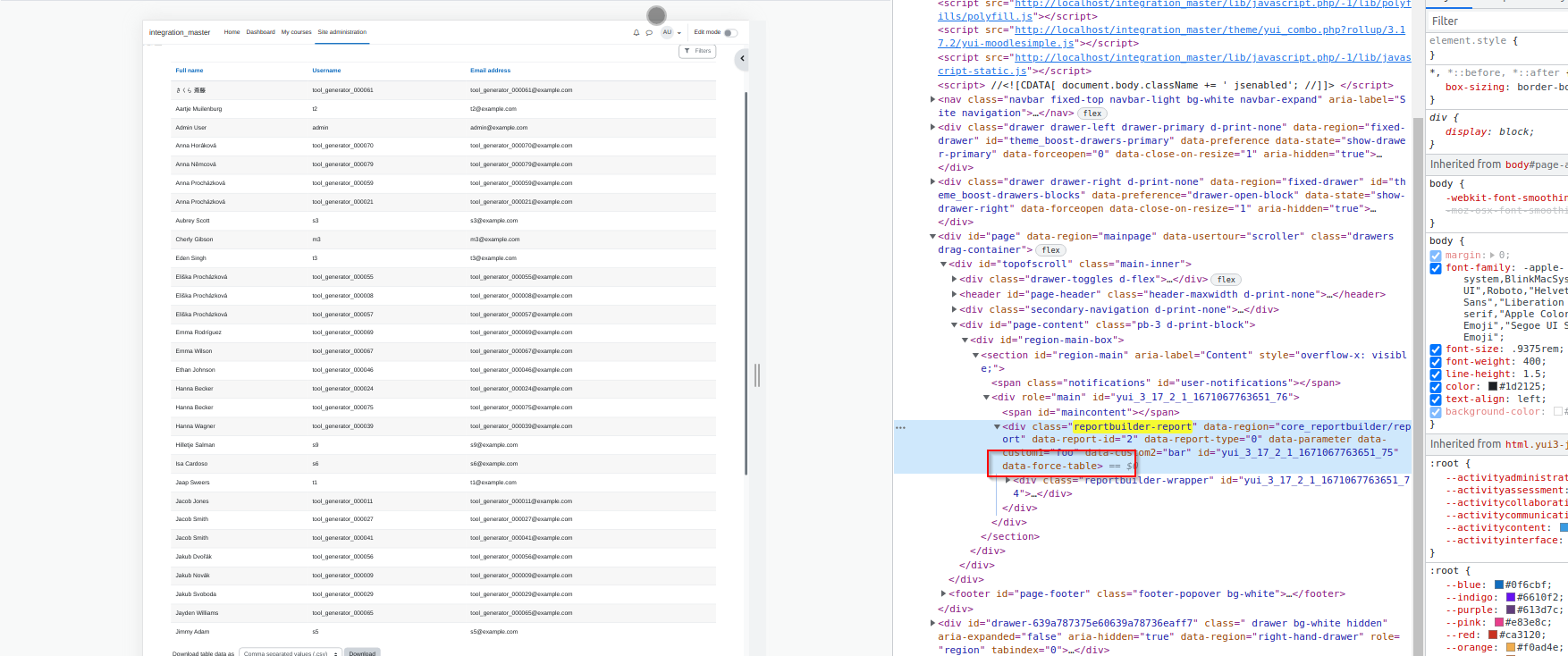
Task: Uncheck the font-family property checkbox
Action: [1436, 268]
